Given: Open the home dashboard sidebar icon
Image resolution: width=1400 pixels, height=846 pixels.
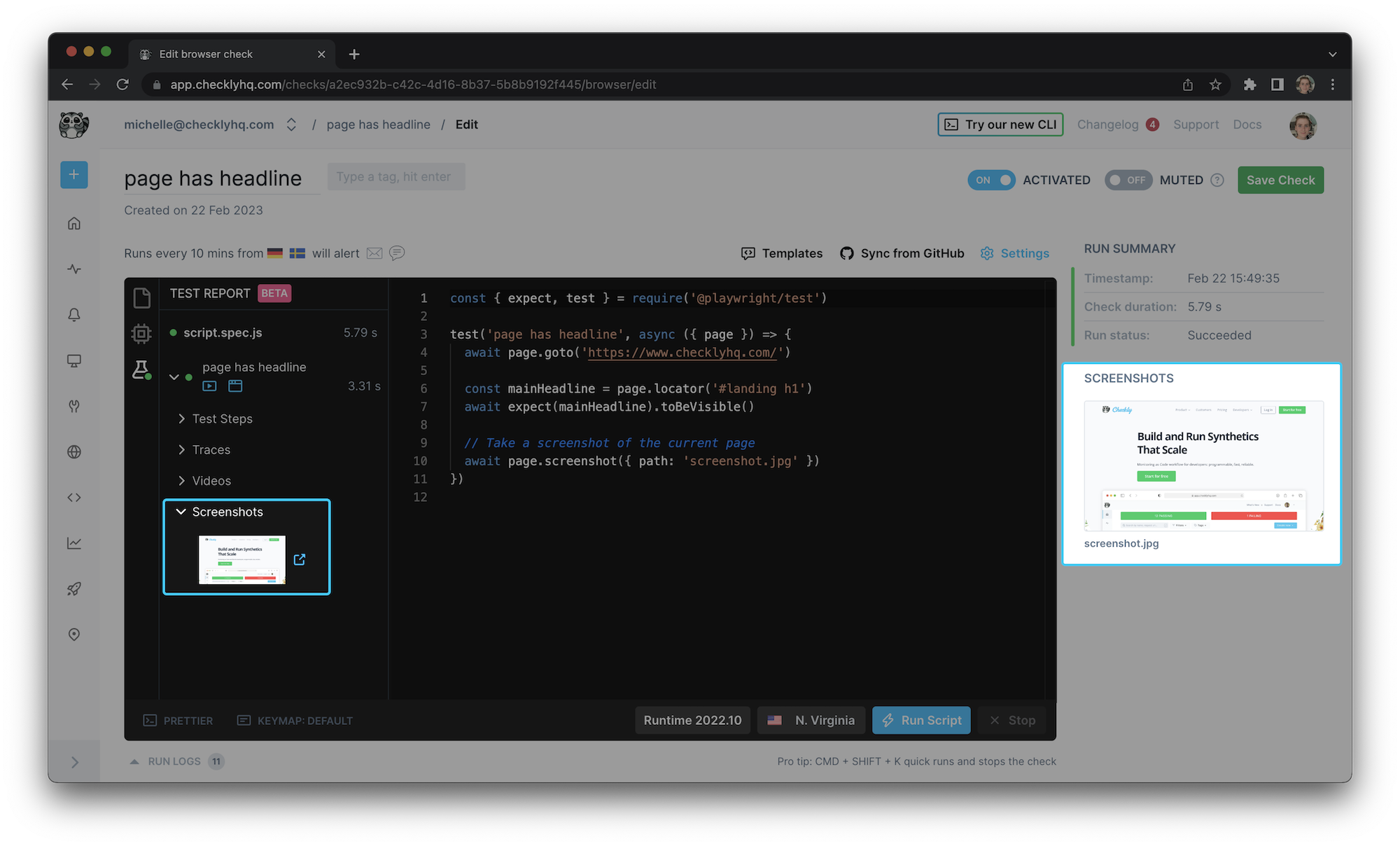Looking at the screenshot, I should pyautogui.click(x=73, y=223).
